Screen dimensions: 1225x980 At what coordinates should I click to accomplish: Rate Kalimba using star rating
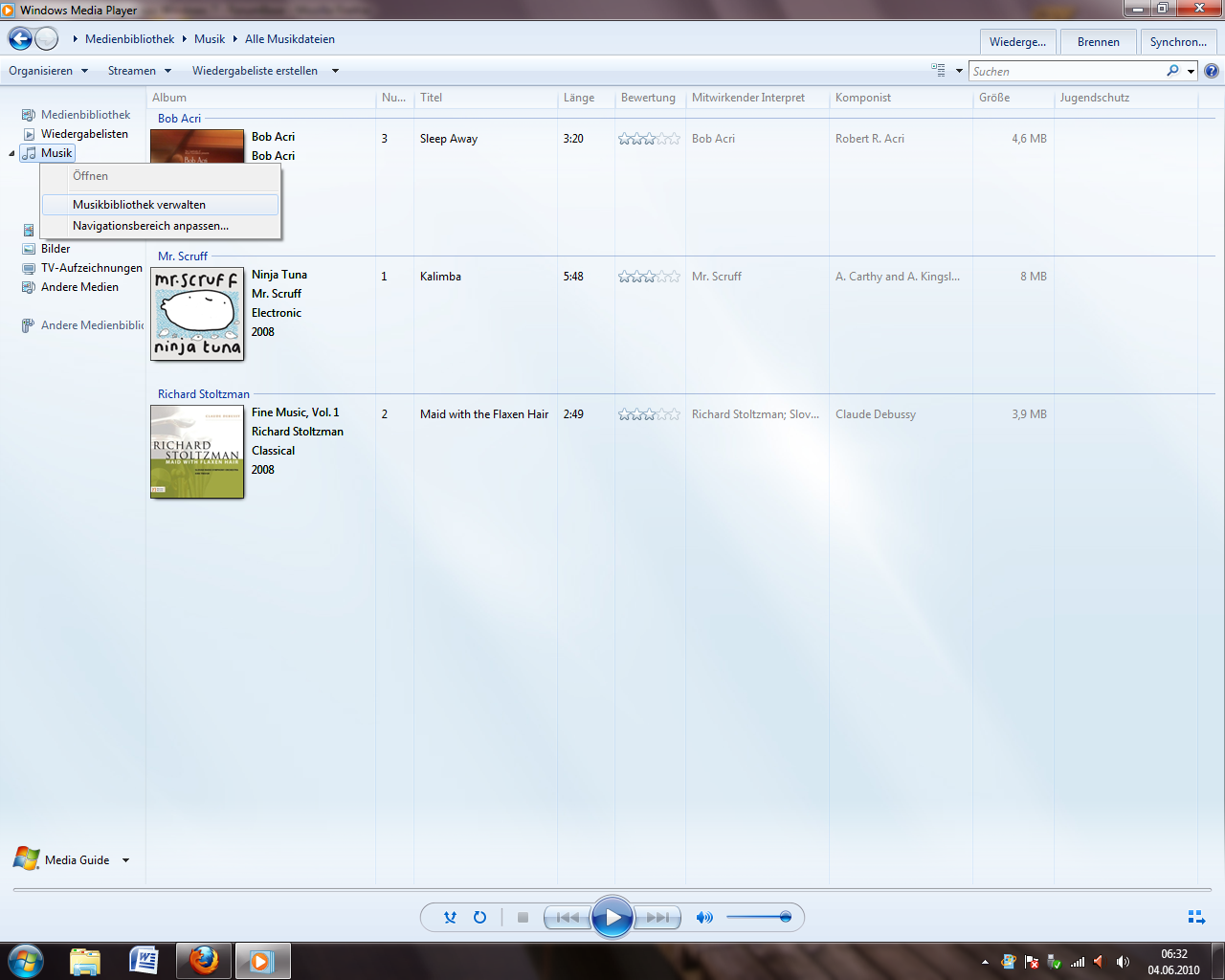coord(649,277)
